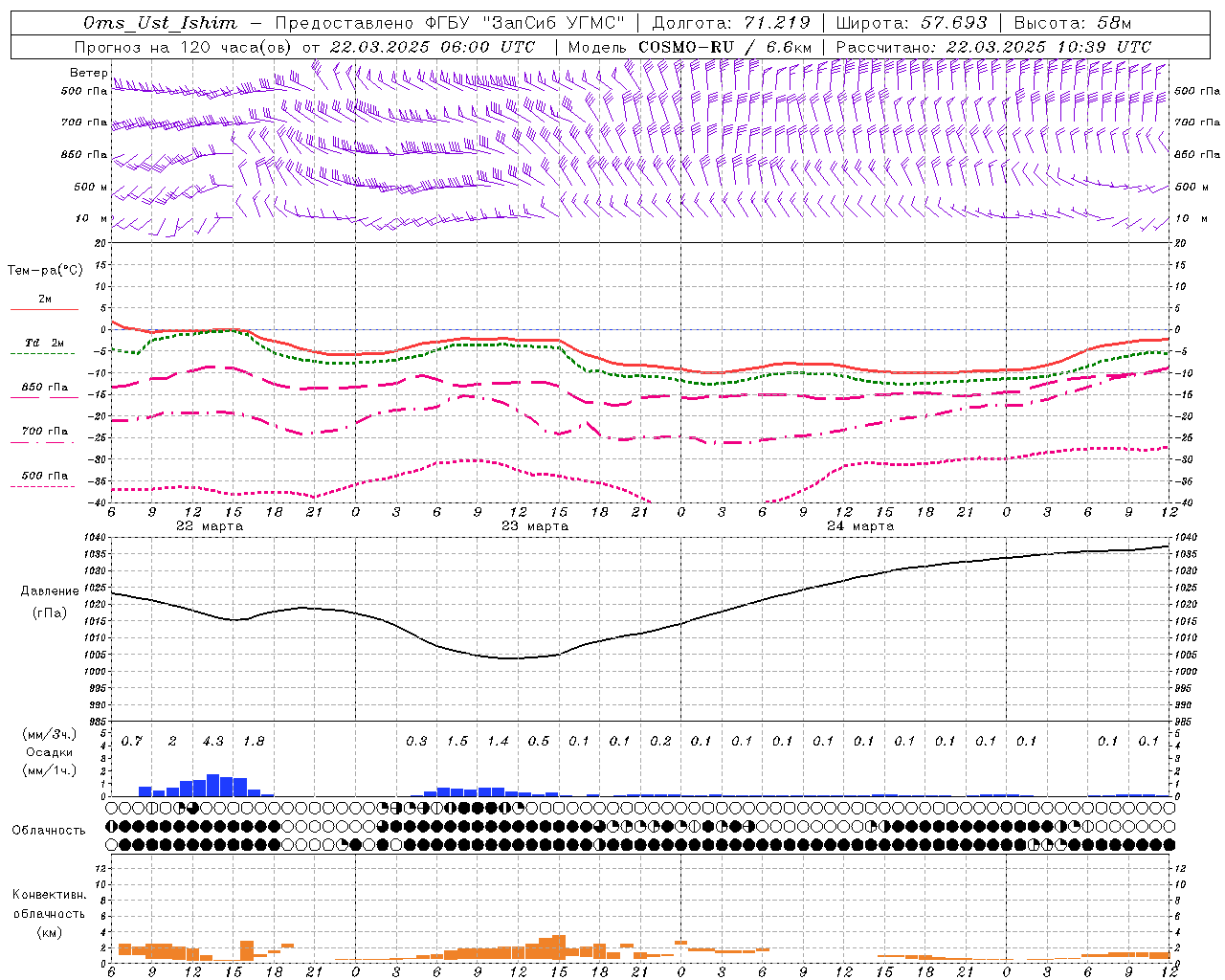This screenshot has height=980, width=1225.
Task: Select the Прогноз на 120 часа(ов) text
Action: pyautogui.click(x=184, y=47)
